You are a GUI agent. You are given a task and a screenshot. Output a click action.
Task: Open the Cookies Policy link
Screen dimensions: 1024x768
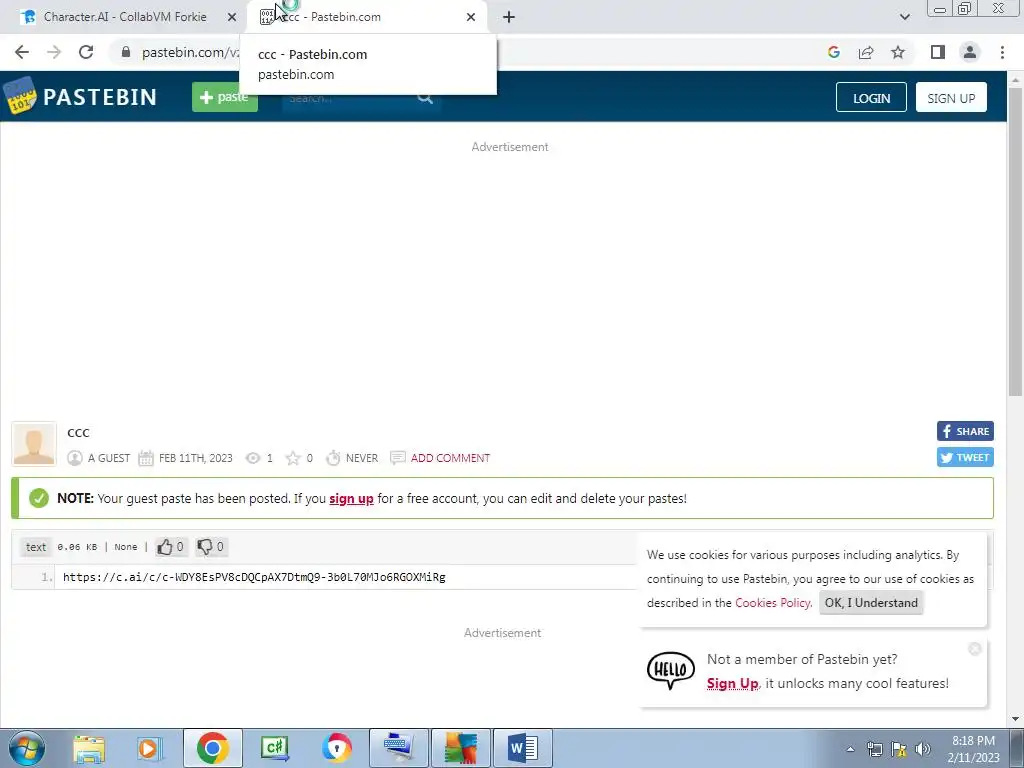click(x=773, y=603)
